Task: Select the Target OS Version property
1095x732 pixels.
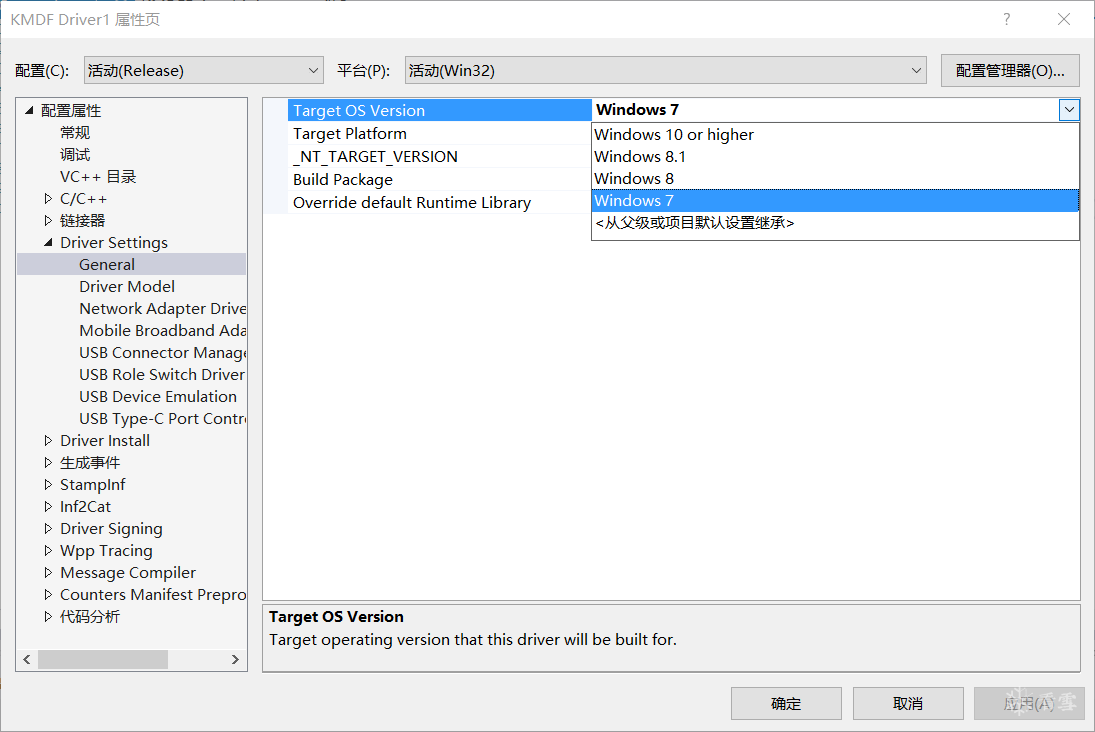Action: (x=439, y=110)
